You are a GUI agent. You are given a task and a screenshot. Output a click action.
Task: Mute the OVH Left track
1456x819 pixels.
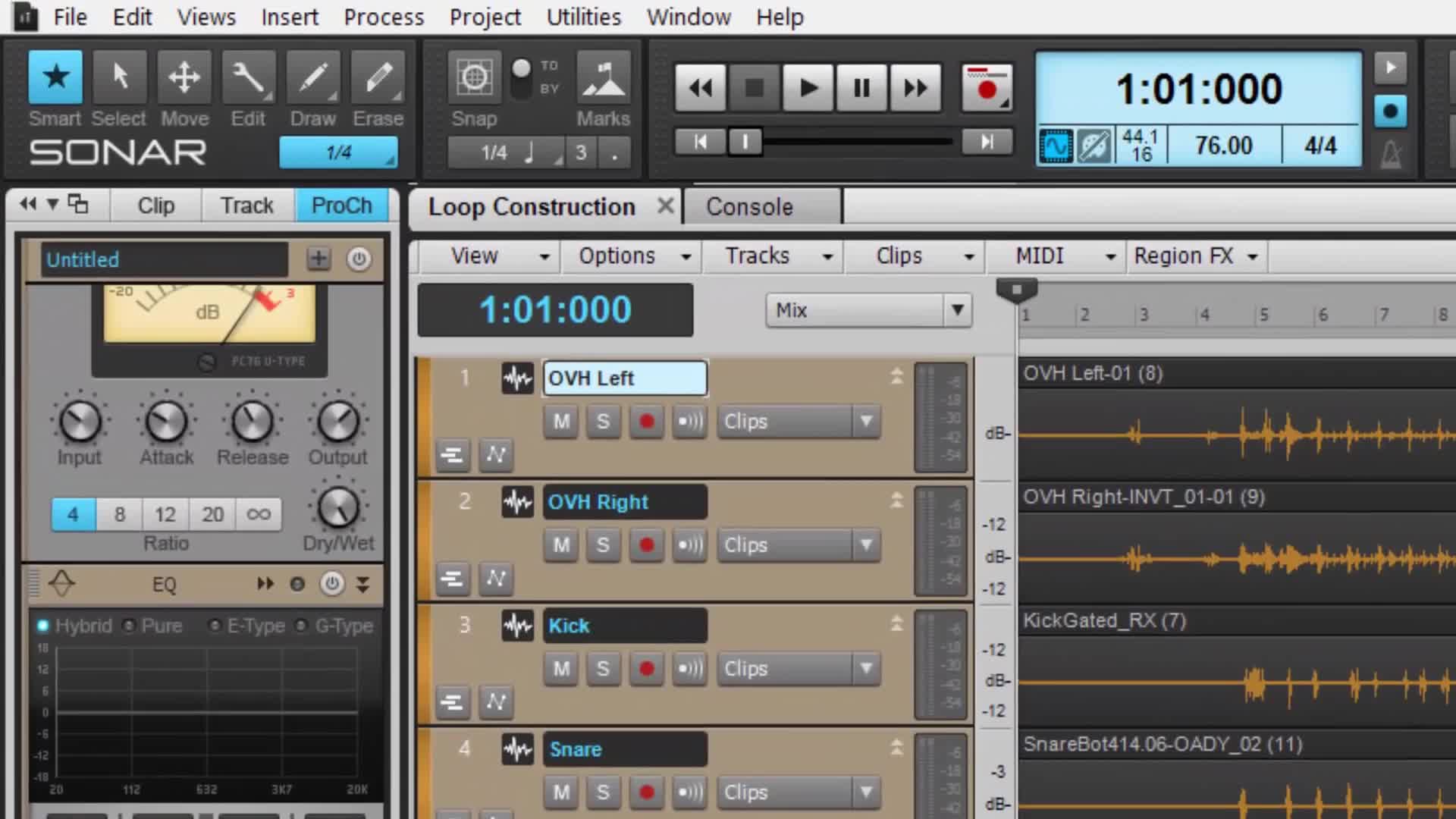[561, 422]
